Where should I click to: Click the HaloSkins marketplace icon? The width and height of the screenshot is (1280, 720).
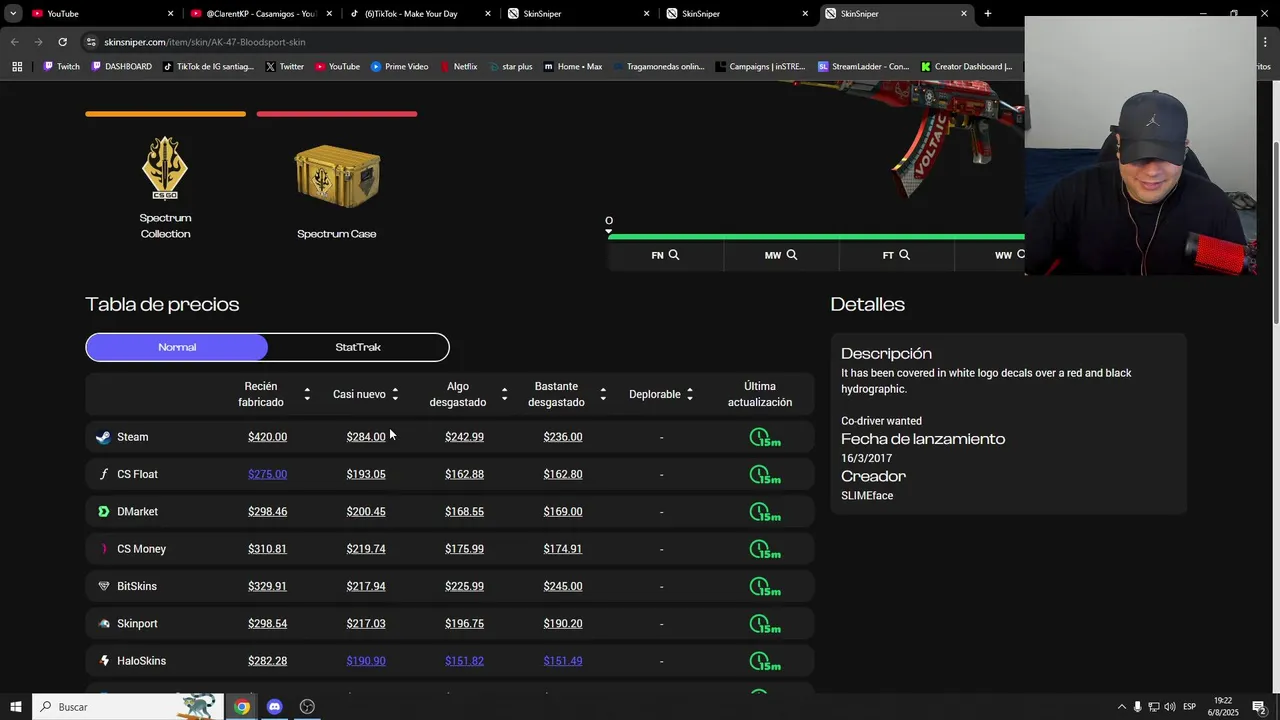[103, 661]
